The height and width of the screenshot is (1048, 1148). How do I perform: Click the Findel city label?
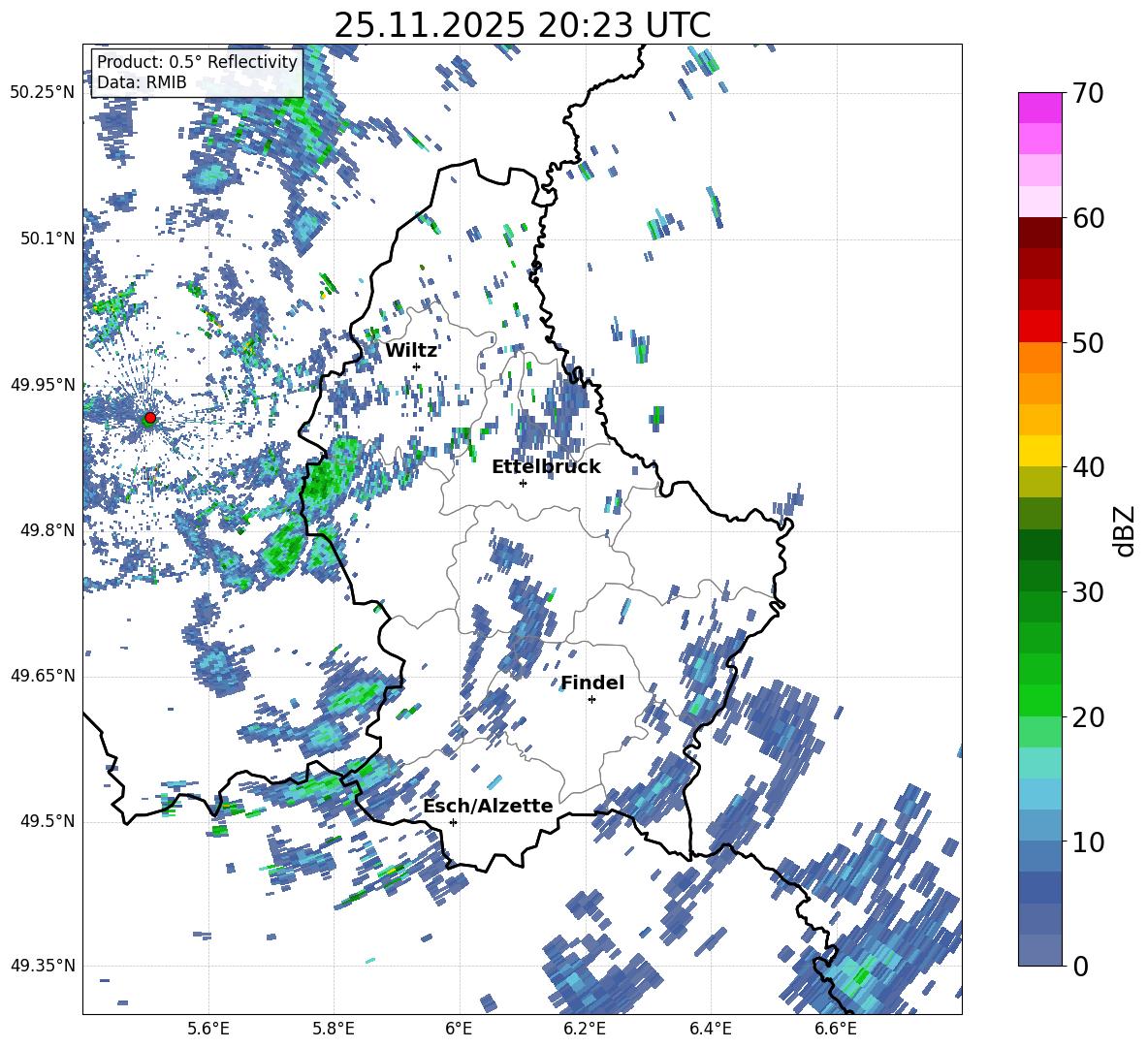pos(592,683)
